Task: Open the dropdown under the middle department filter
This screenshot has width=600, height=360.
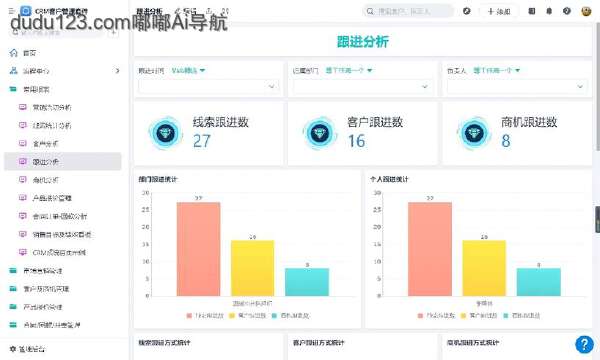Action: click(x=362, y=86)
